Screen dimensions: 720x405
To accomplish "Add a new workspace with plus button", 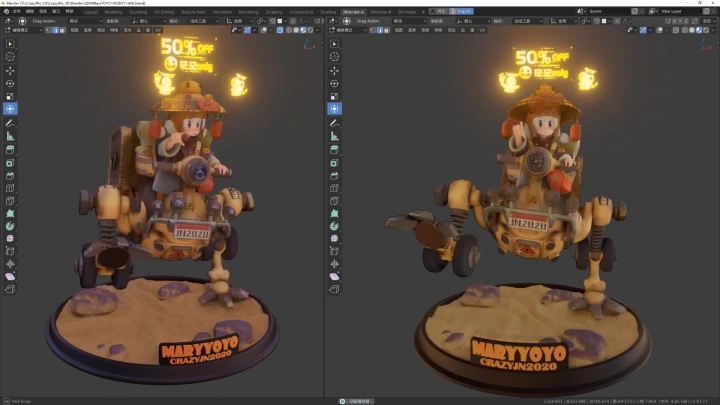I will 423,12.
